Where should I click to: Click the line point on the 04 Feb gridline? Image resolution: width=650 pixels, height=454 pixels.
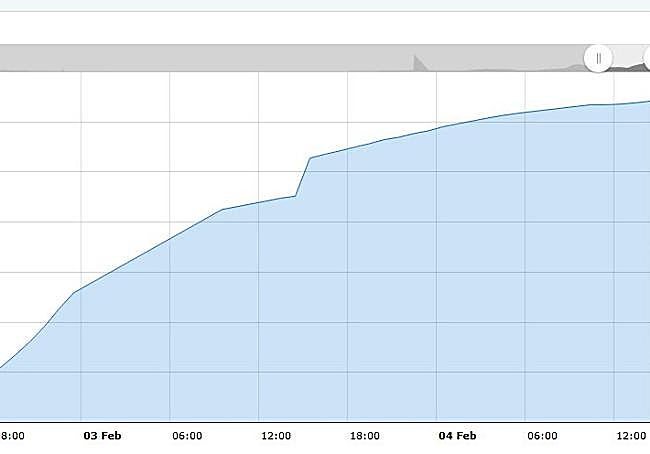[437, 129]
